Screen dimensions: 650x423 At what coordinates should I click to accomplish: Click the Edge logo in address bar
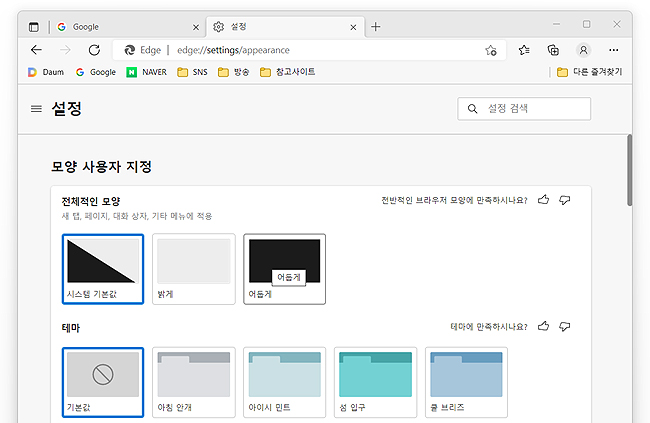pyautogui.click(x=129, y=50)
